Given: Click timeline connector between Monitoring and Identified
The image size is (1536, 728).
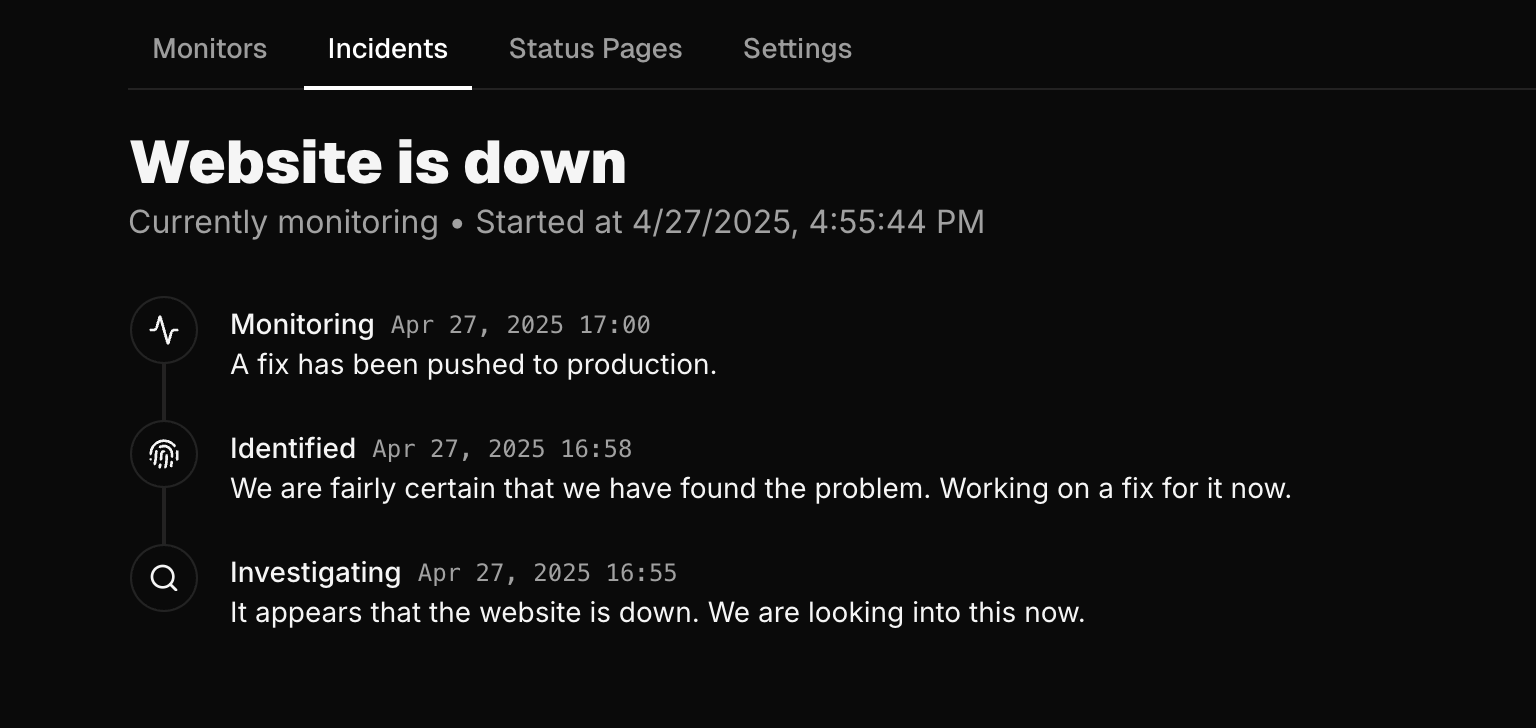Looking at the screenshot, I should [x=164, y=392].
